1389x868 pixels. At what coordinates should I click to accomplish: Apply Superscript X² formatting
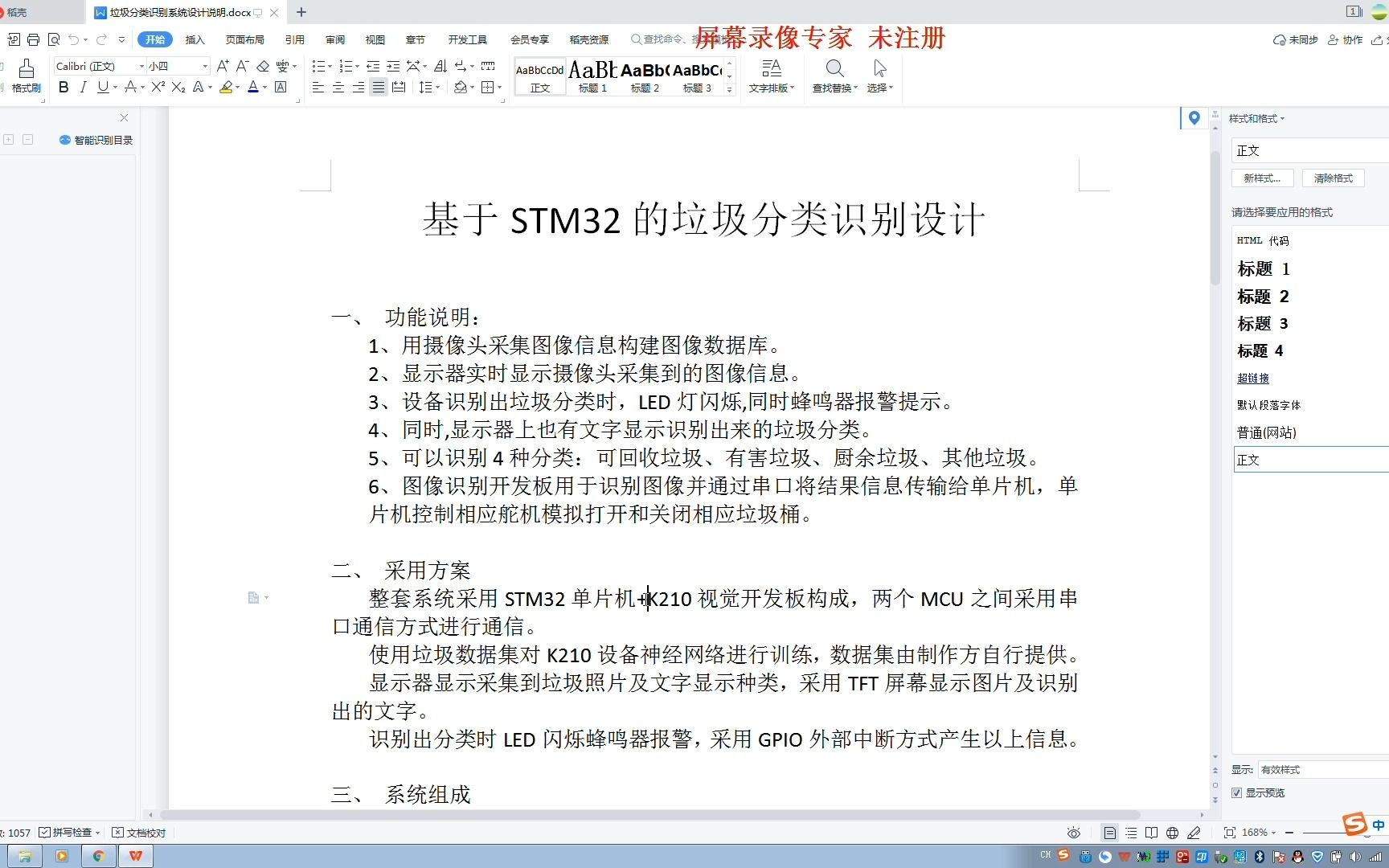pyautogui.click(x=158, y=87)
